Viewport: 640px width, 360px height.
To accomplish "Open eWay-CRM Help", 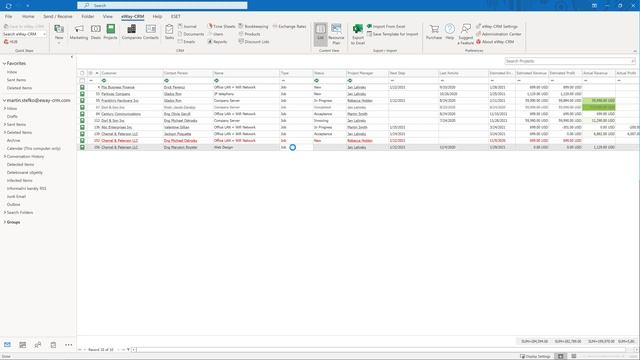I will tap(449, 32).
